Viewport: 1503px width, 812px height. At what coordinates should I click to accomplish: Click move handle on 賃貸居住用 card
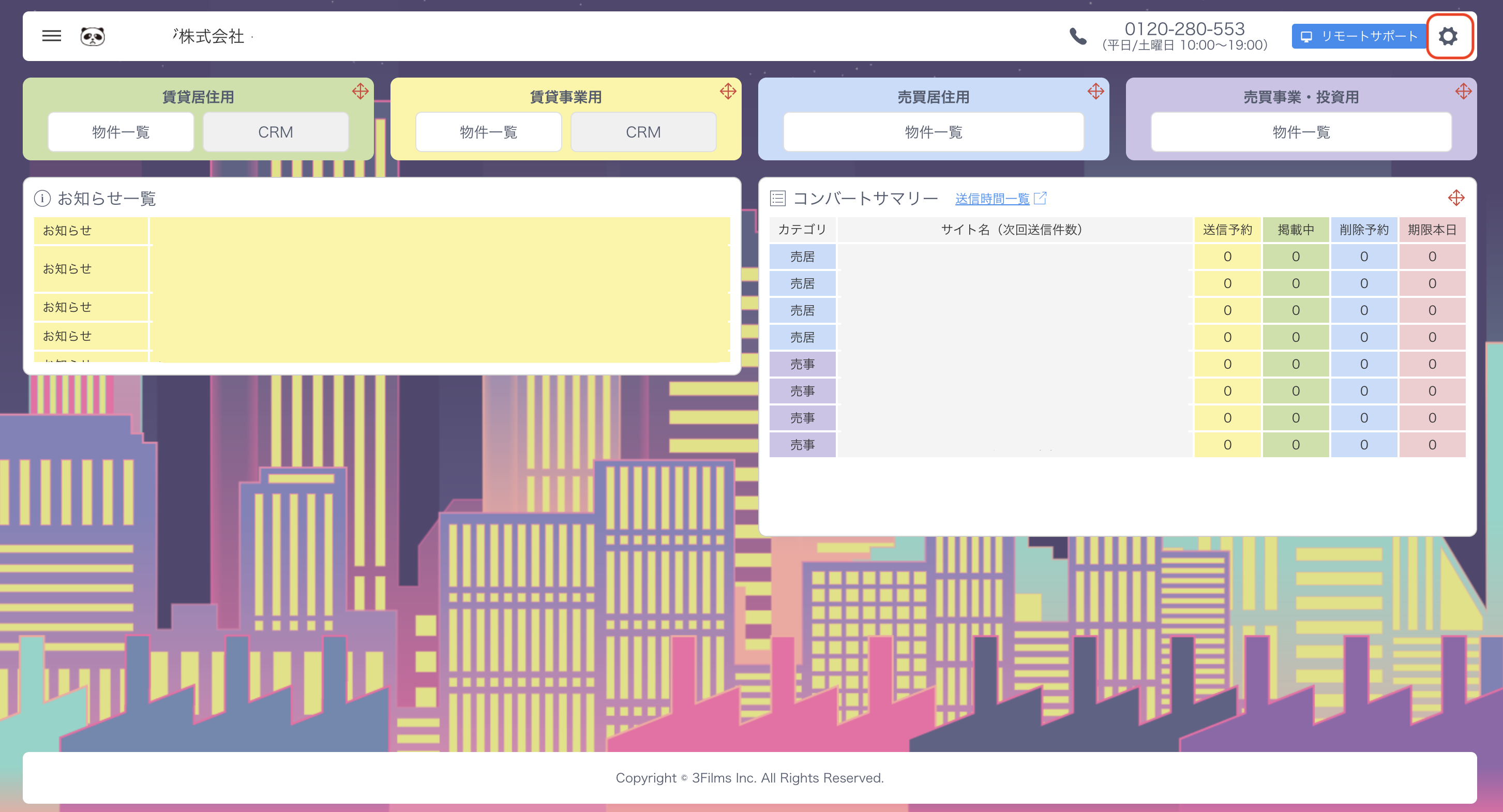[360, 91]
